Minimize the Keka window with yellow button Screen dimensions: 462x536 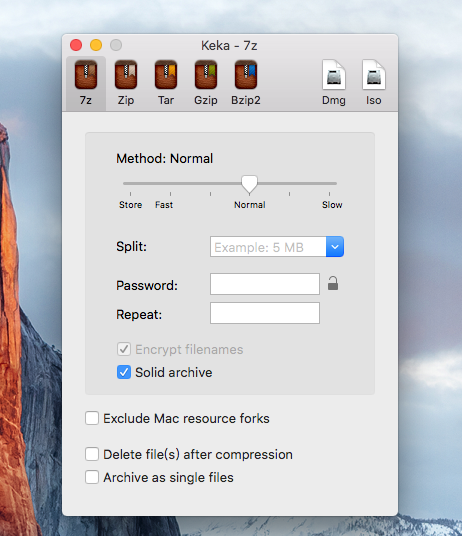96,45
